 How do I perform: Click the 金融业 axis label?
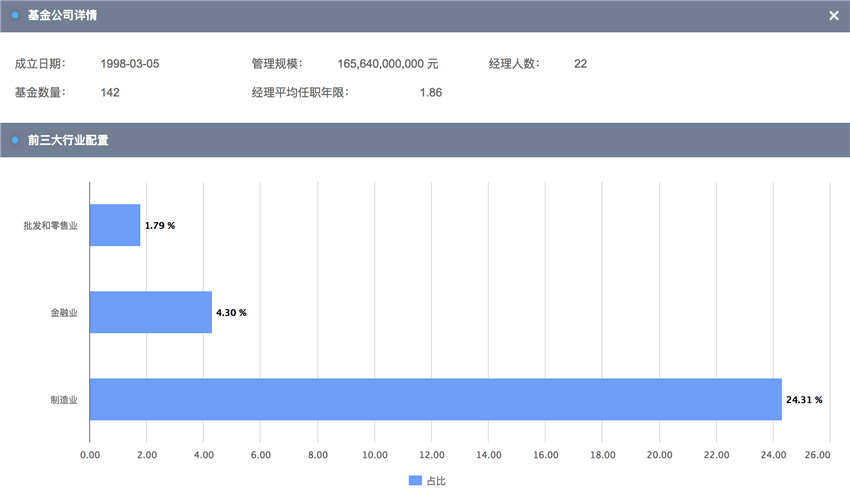64,313
